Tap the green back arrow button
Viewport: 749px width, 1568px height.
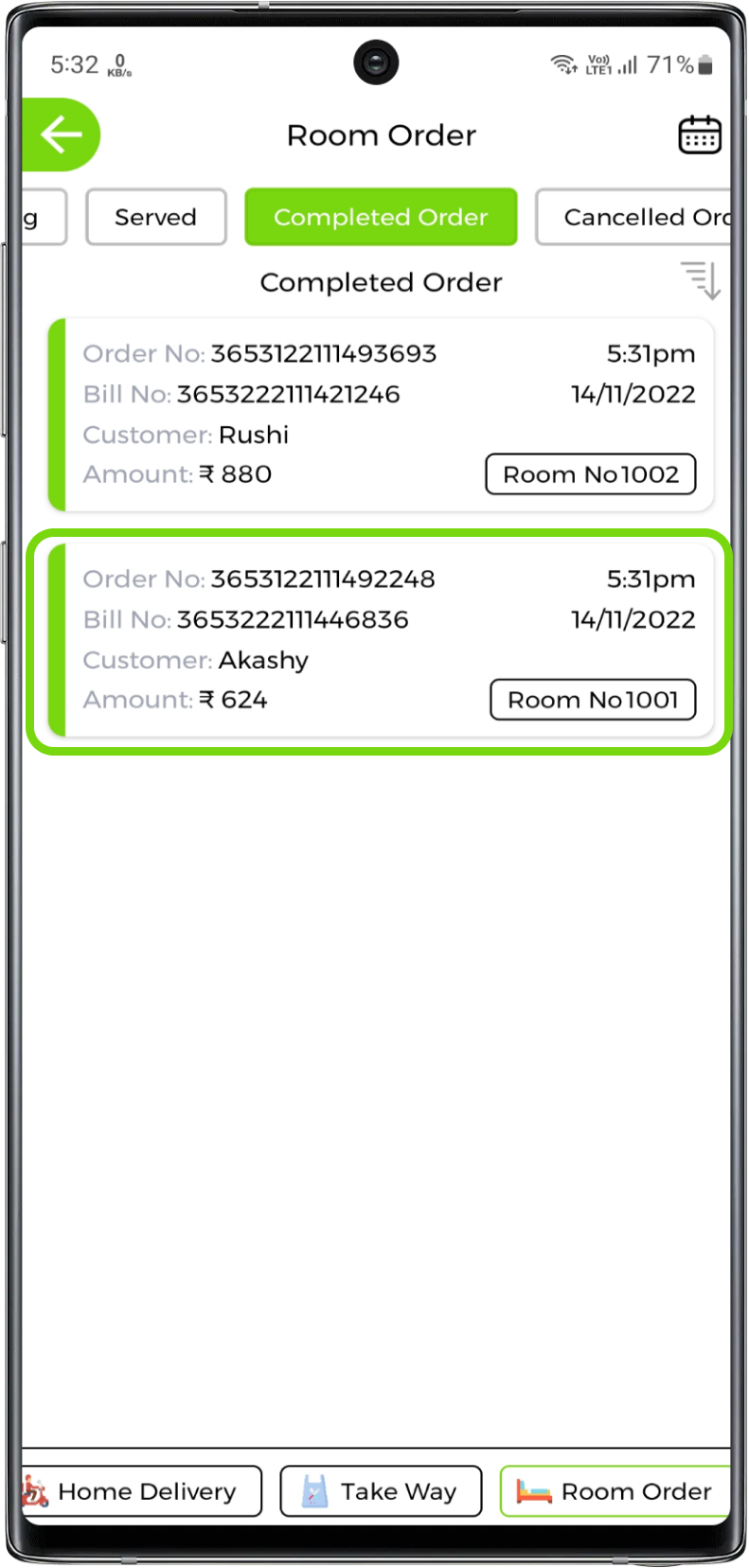coord(61,134)
